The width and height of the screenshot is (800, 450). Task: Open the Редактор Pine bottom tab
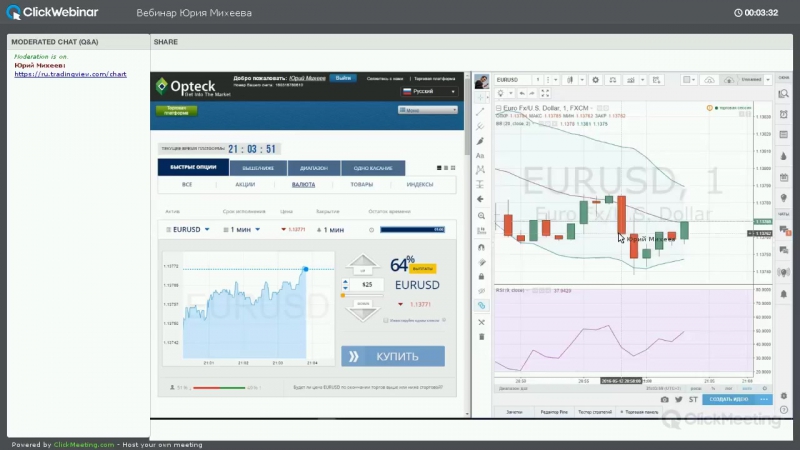coord(554,412)
